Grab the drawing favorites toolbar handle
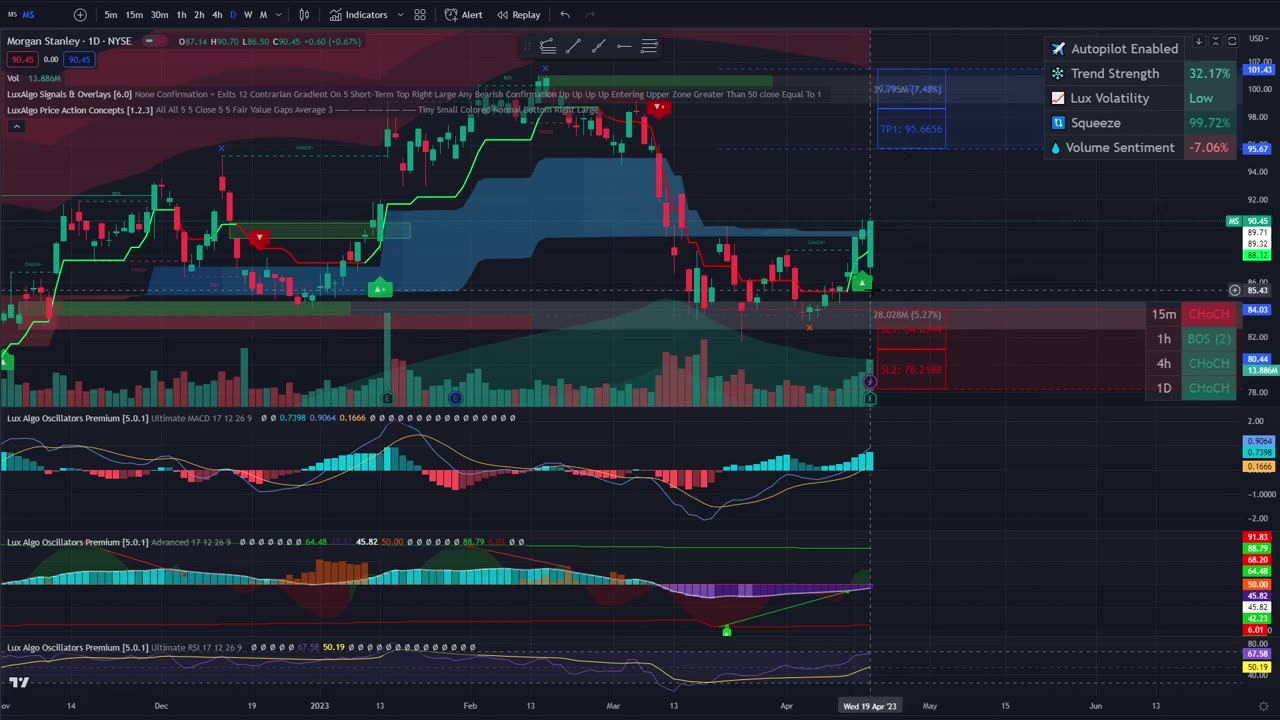Screen dimensions: 1280x720 click(x=528, y=46)
